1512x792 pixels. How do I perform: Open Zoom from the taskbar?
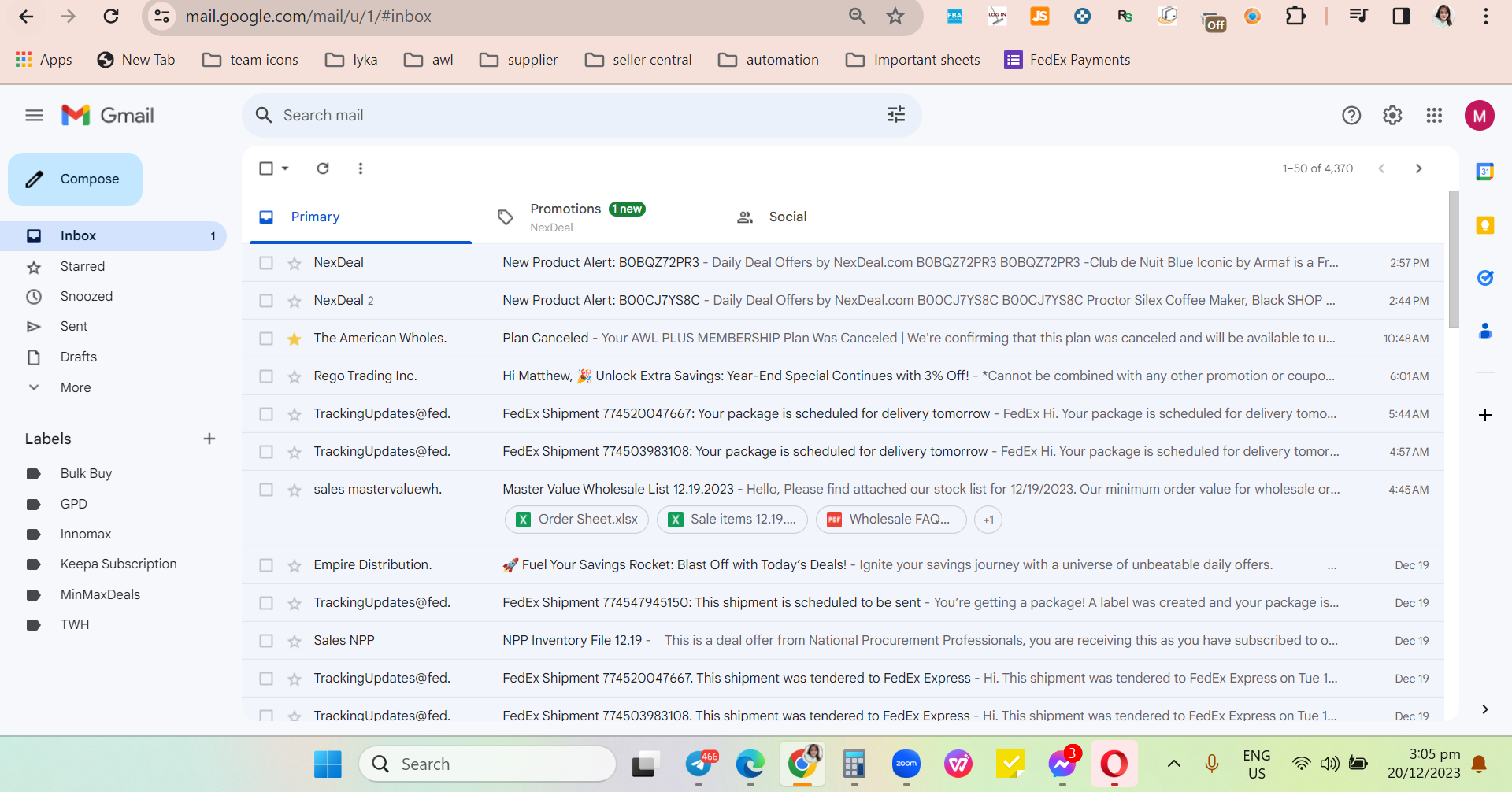click(x=906, y=764)
